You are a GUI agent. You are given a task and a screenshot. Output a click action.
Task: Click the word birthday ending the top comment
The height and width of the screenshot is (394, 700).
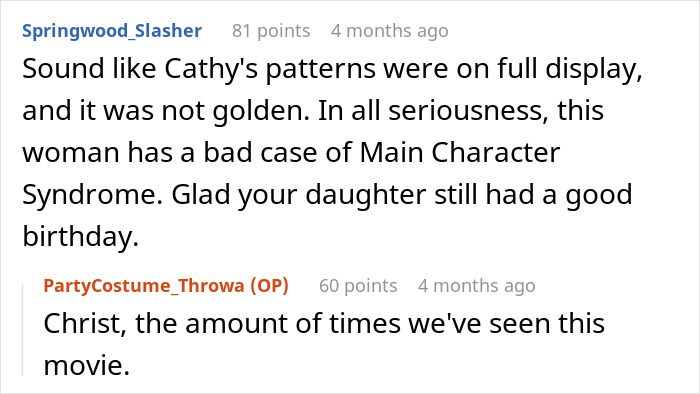coord(80,236)
